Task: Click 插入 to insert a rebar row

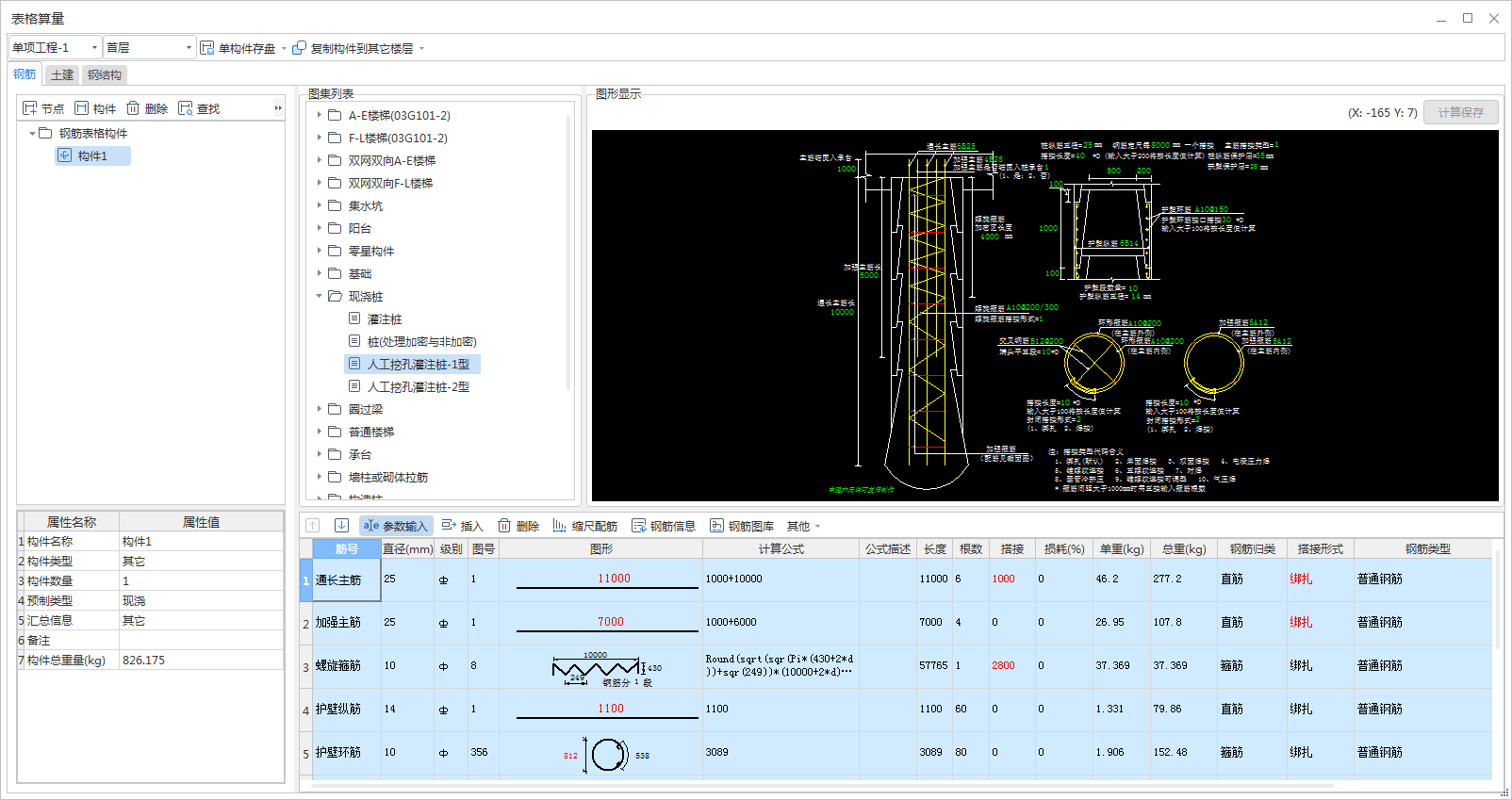Action: pos(462,526)
